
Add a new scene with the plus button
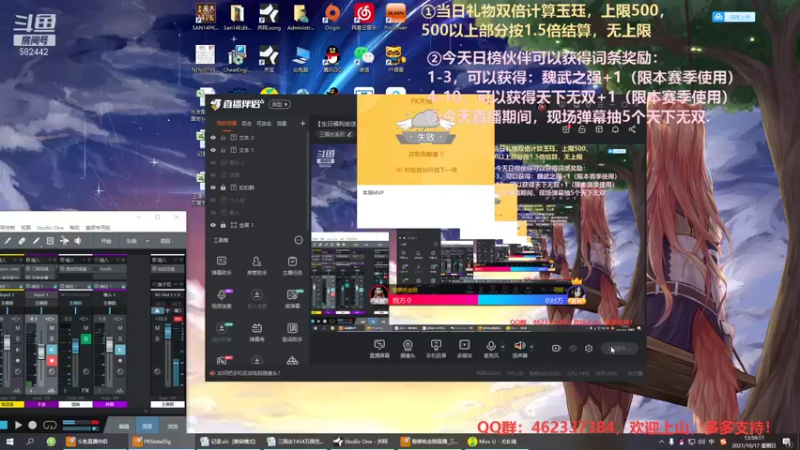tap(303, 123)
